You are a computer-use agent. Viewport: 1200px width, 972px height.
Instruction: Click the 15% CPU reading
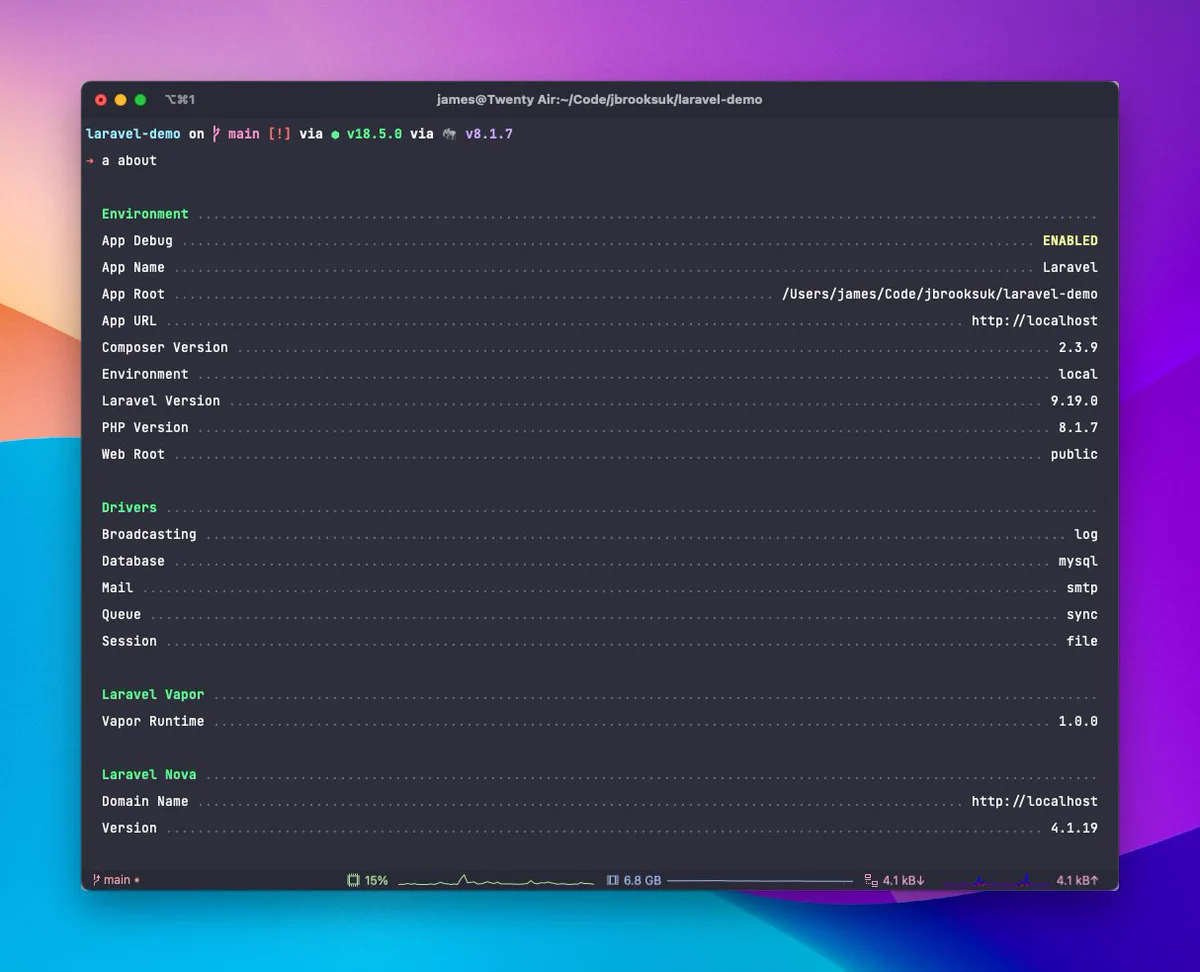point(376,880)
